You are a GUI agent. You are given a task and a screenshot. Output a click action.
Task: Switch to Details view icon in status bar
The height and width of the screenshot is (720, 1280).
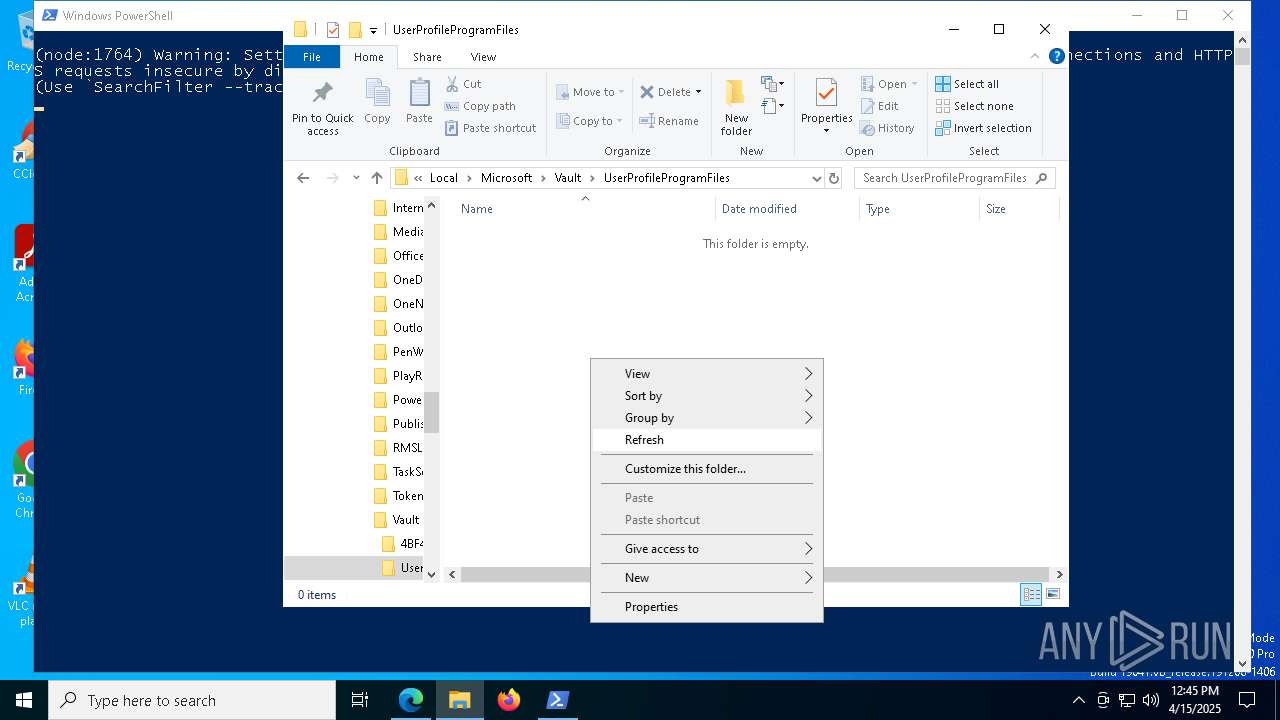click(x=1031, y=595)
